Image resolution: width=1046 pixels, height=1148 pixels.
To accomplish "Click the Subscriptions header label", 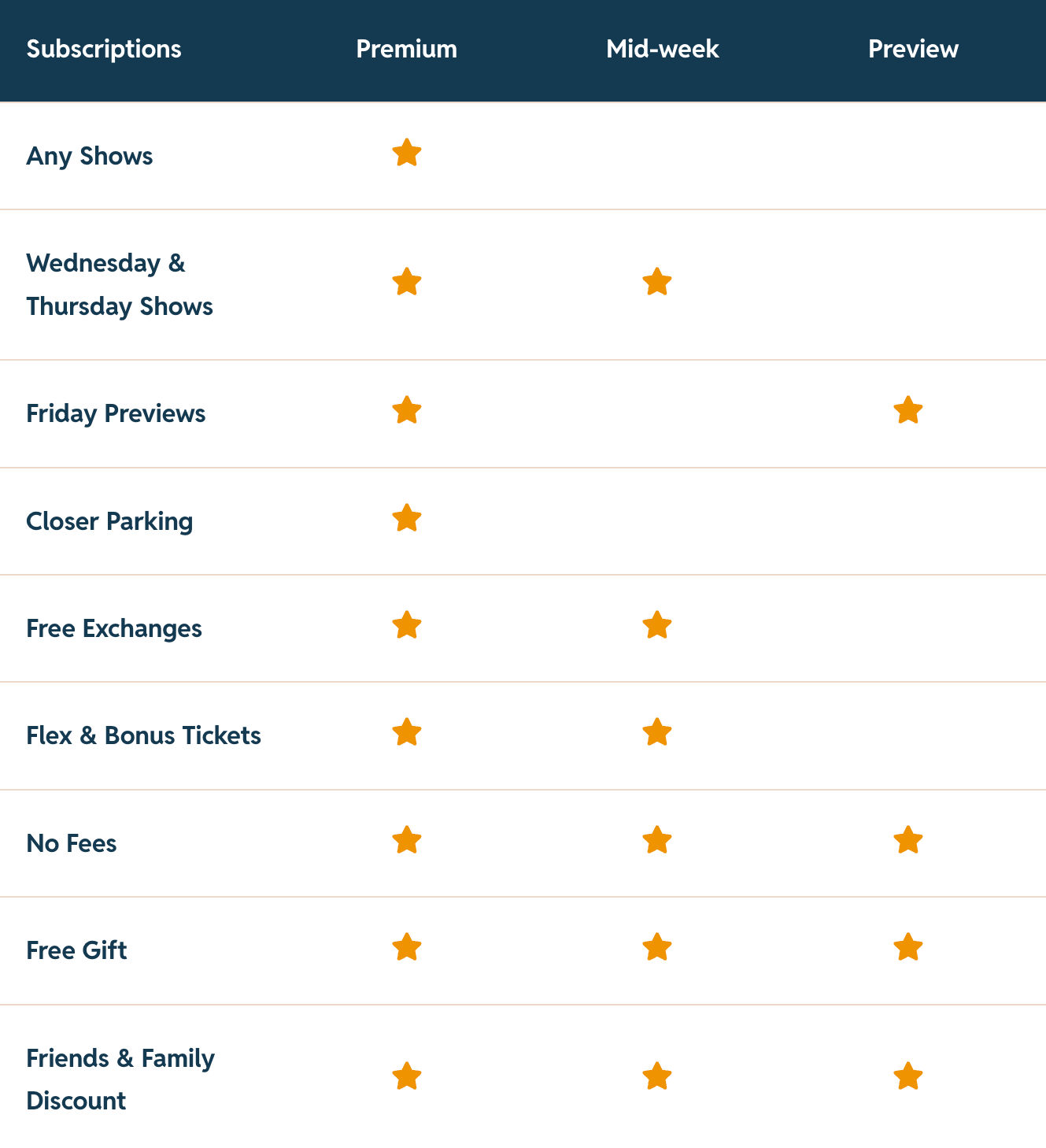I will [104, 49].
